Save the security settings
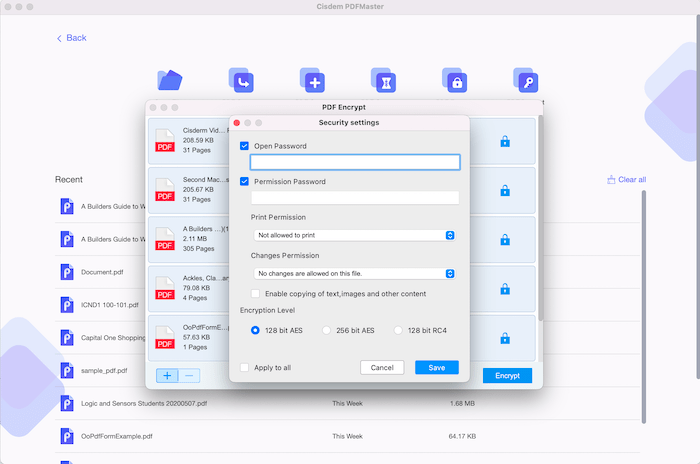 [x=437, y=368]
